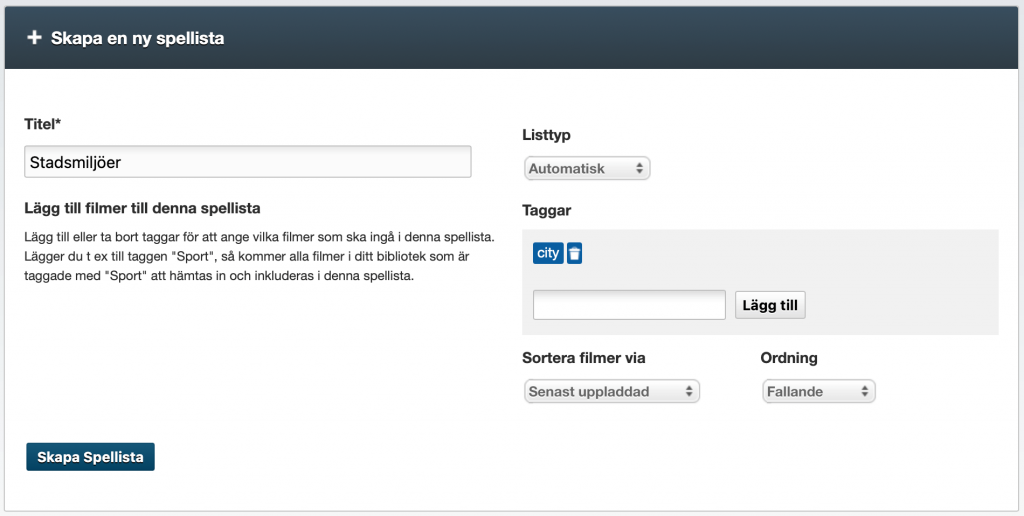This screenshot has height=516, width=1024.
Task: Click the Sortera filmer via label
Action: pyautogui.click(x=584, y=358)
